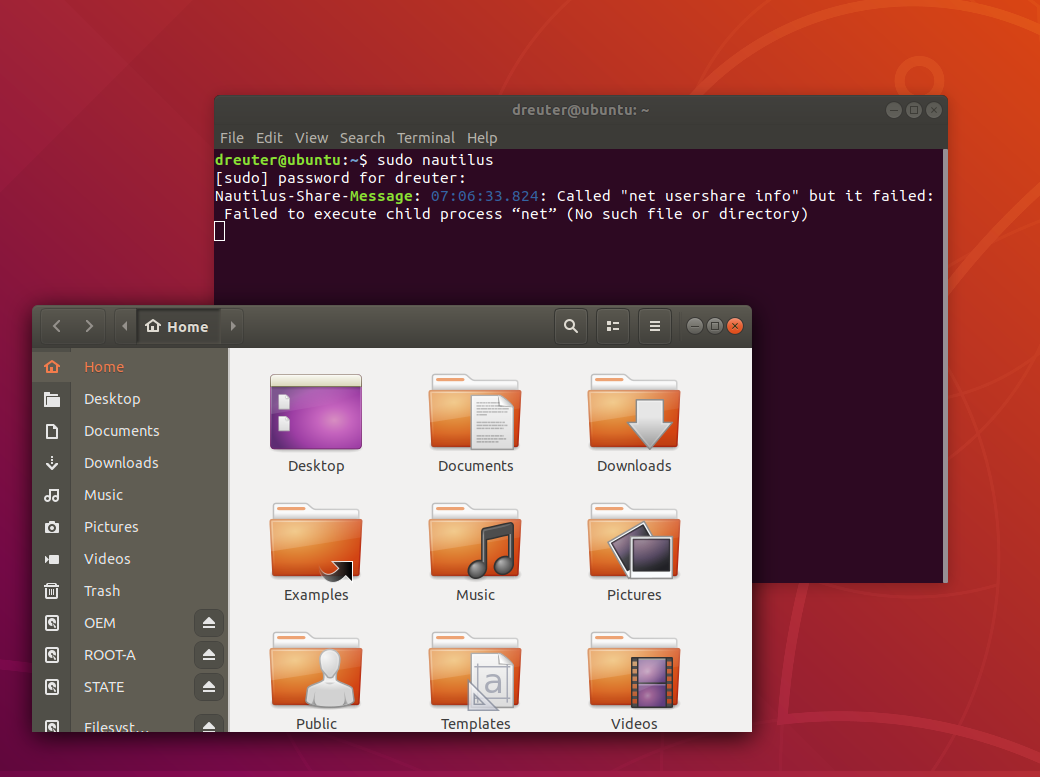Click the "Nautilus-Share-Message" terminal text

tap(314, 196)
